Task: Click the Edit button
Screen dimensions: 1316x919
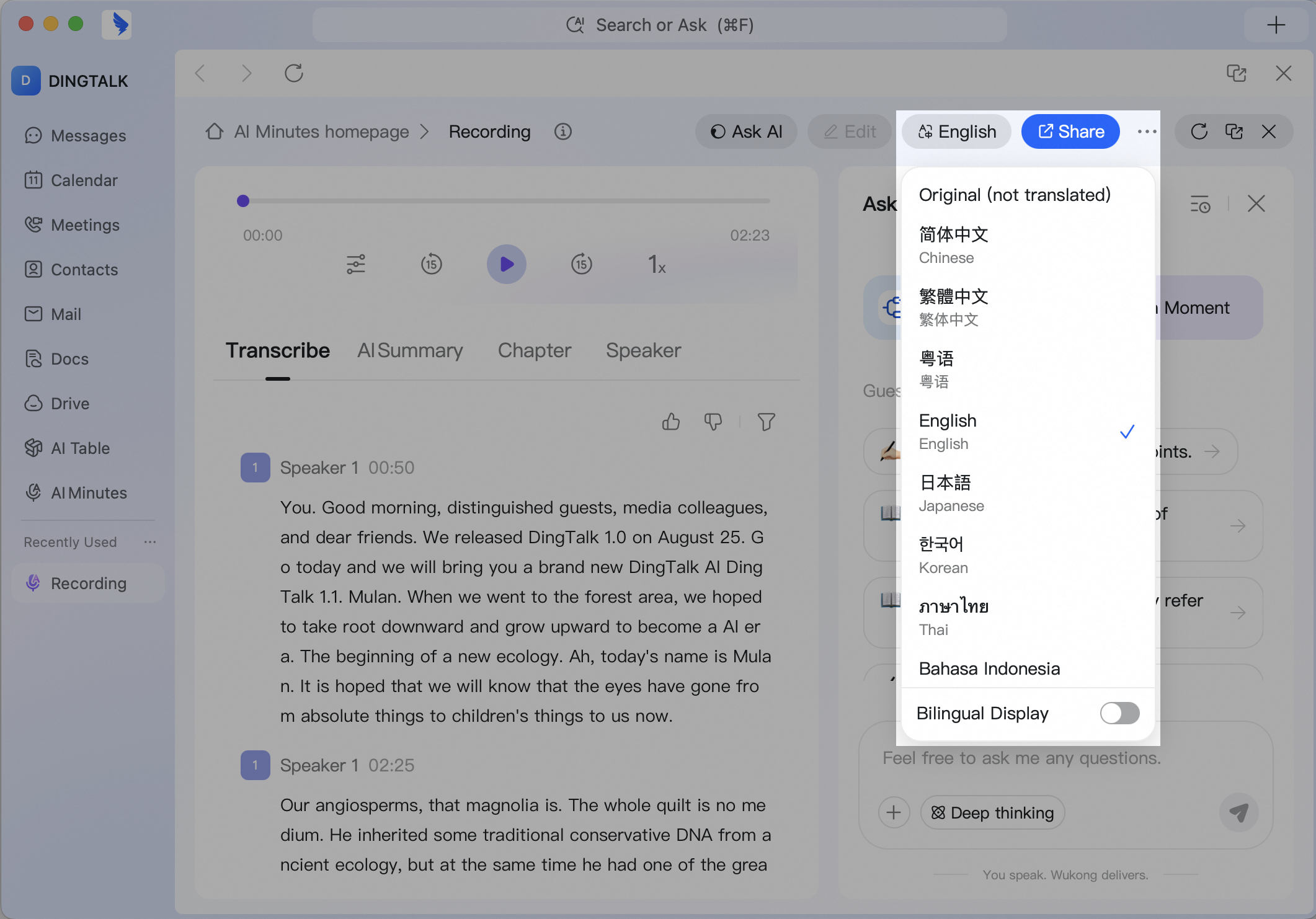Action: point(850,131)
